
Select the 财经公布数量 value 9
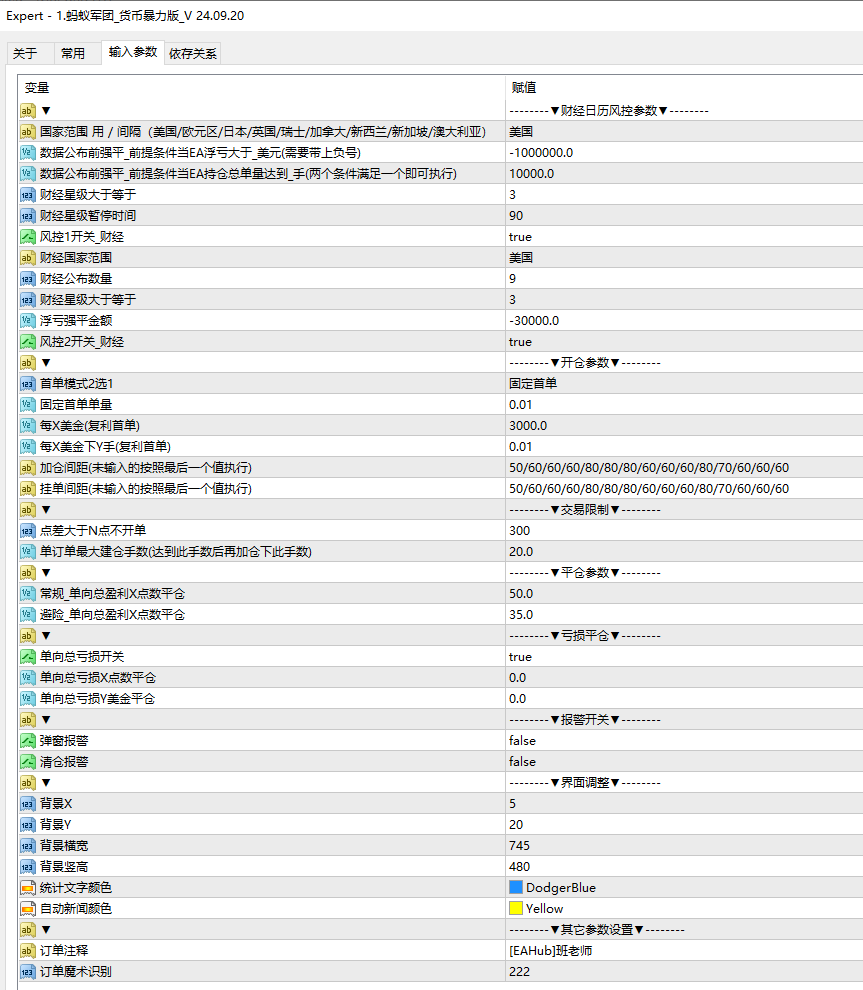click(x=513, y=278)
